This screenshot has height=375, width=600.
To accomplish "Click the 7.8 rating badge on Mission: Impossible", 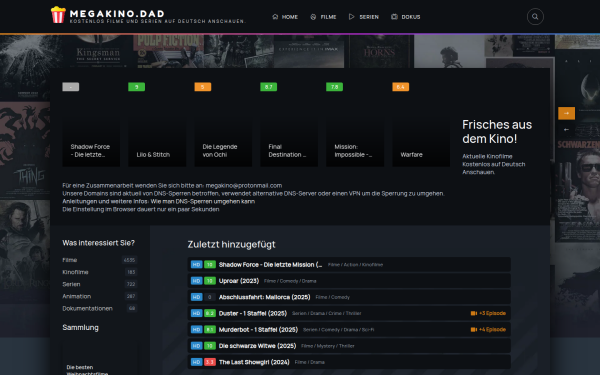I will point(334,87).
